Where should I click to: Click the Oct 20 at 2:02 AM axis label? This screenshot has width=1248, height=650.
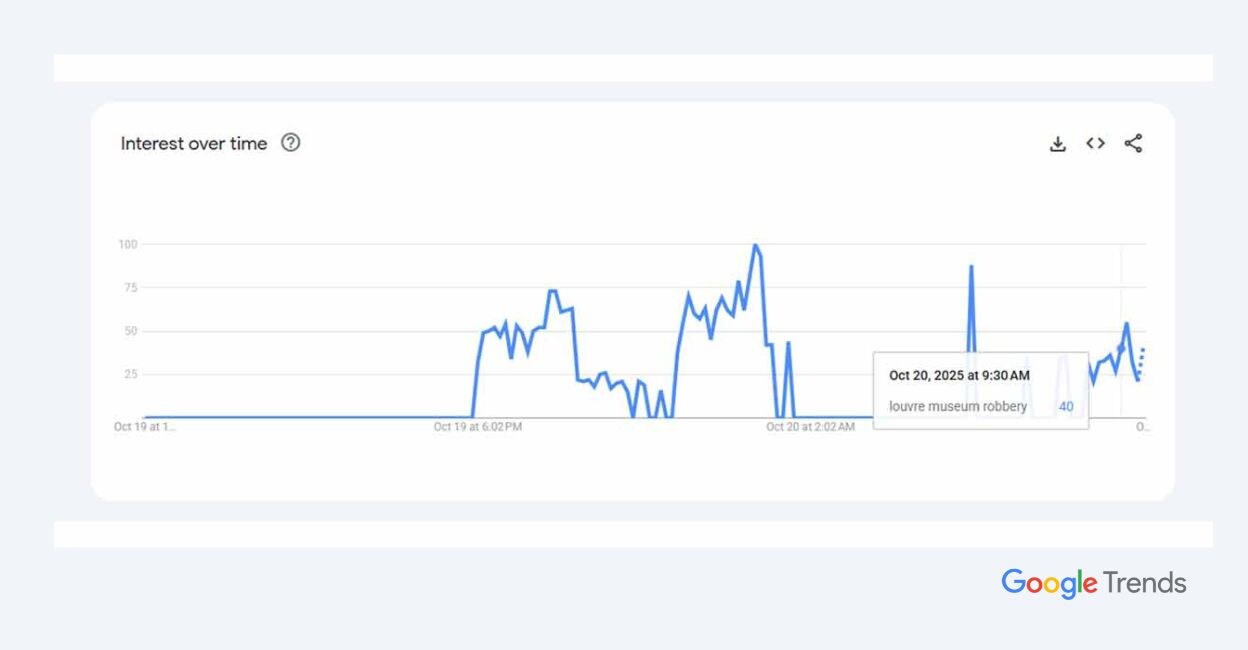tap(811, 427)
